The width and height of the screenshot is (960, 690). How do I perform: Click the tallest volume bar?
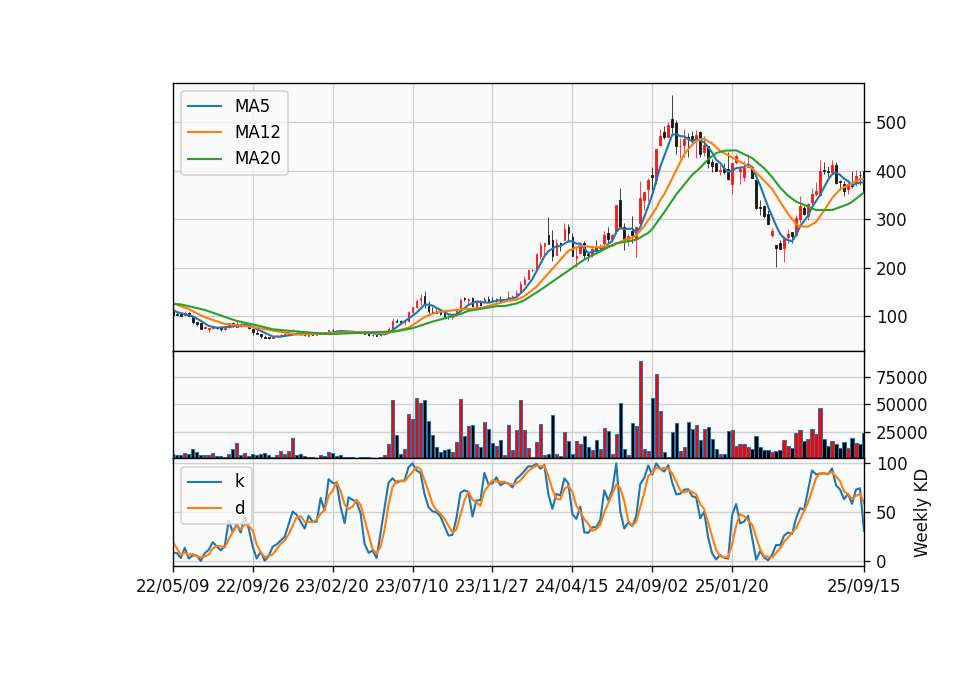click(640, 410)
